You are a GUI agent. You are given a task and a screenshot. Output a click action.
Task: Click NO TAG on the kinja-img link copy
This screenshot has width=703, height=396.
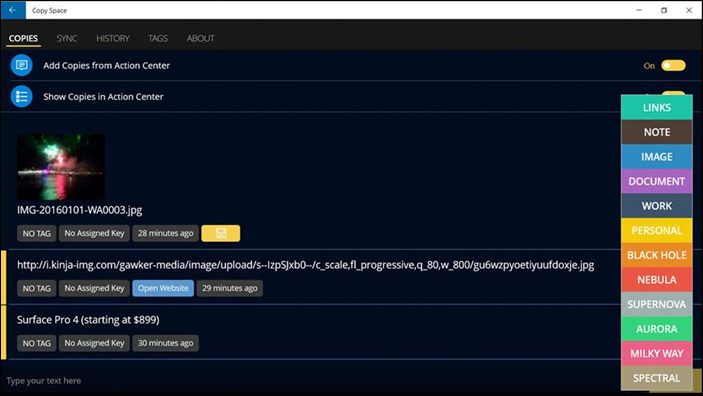click(x=37, y=288)
